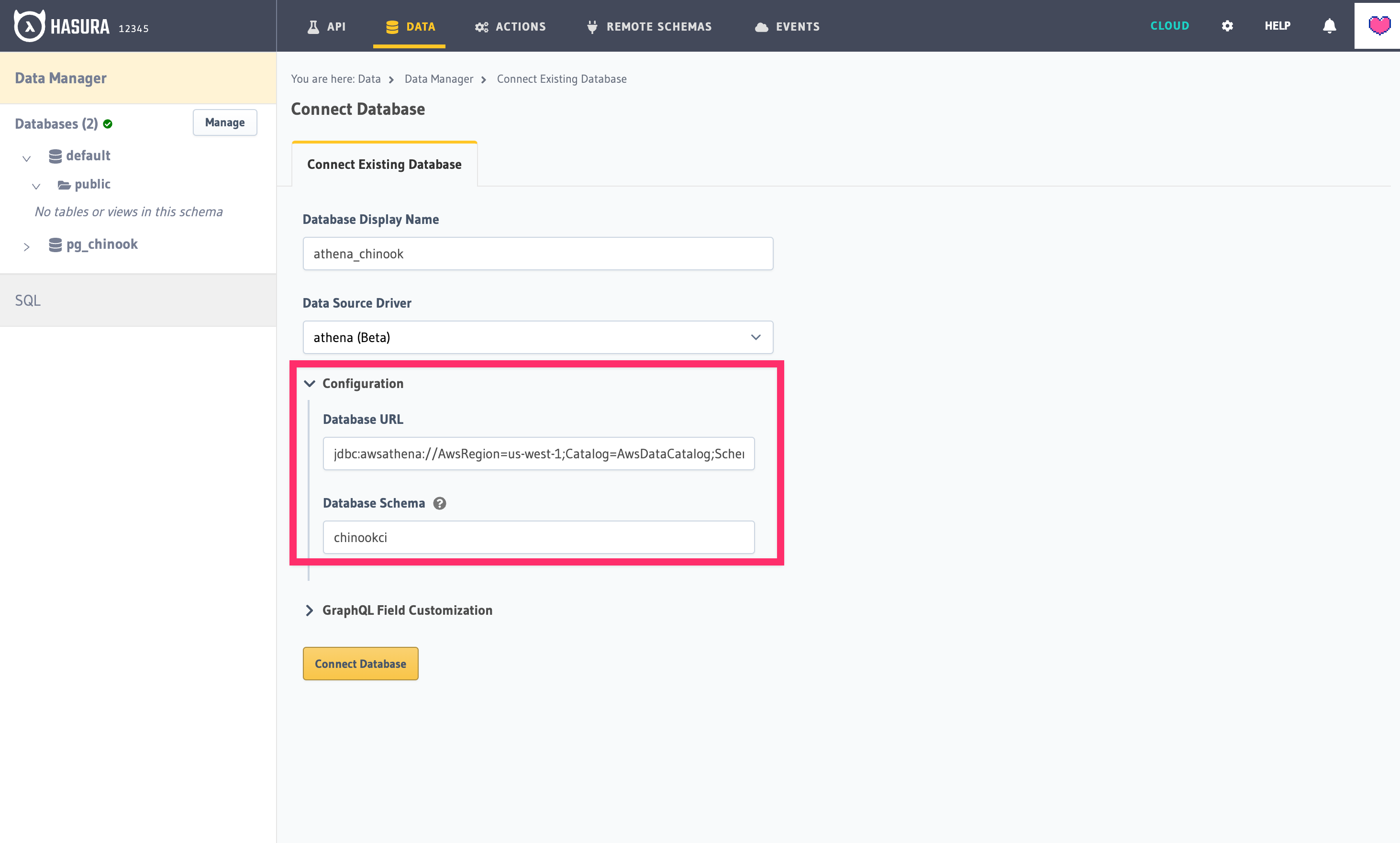Click inside the Database Display Name field
The width and height of the screenshot is (1400, 843).
(537, 254)
